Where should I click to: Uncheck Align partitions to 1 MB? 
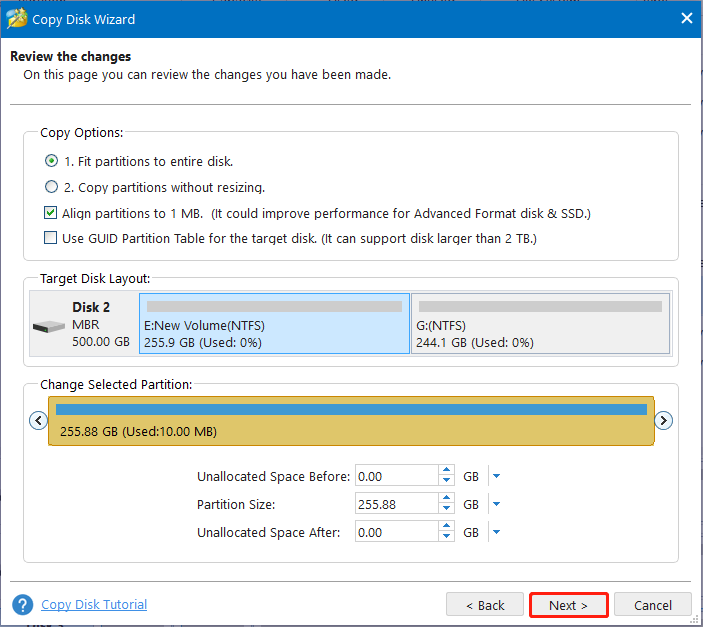click(x=51, y=213)
